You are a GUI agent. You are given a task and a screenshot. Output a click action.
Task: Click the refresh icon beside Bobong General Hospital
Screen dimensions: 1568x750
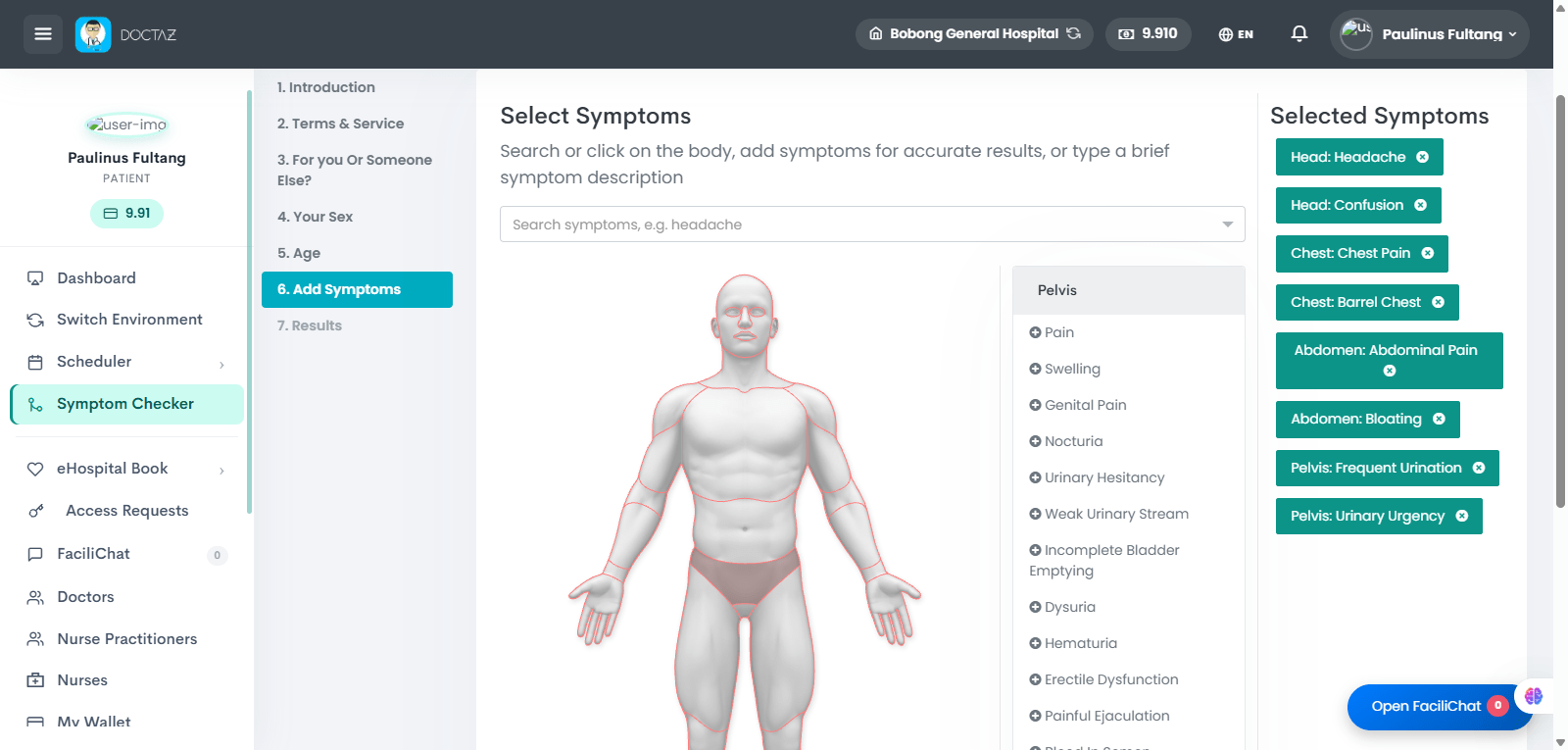click(1074, 33)
